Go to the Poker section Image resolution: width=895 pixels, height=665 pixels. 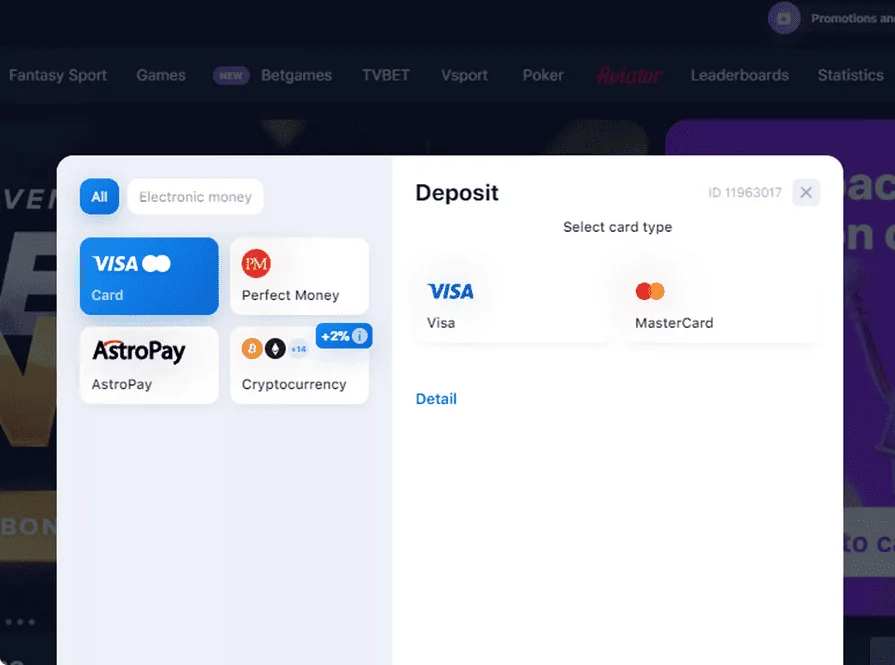coord(543,75)
